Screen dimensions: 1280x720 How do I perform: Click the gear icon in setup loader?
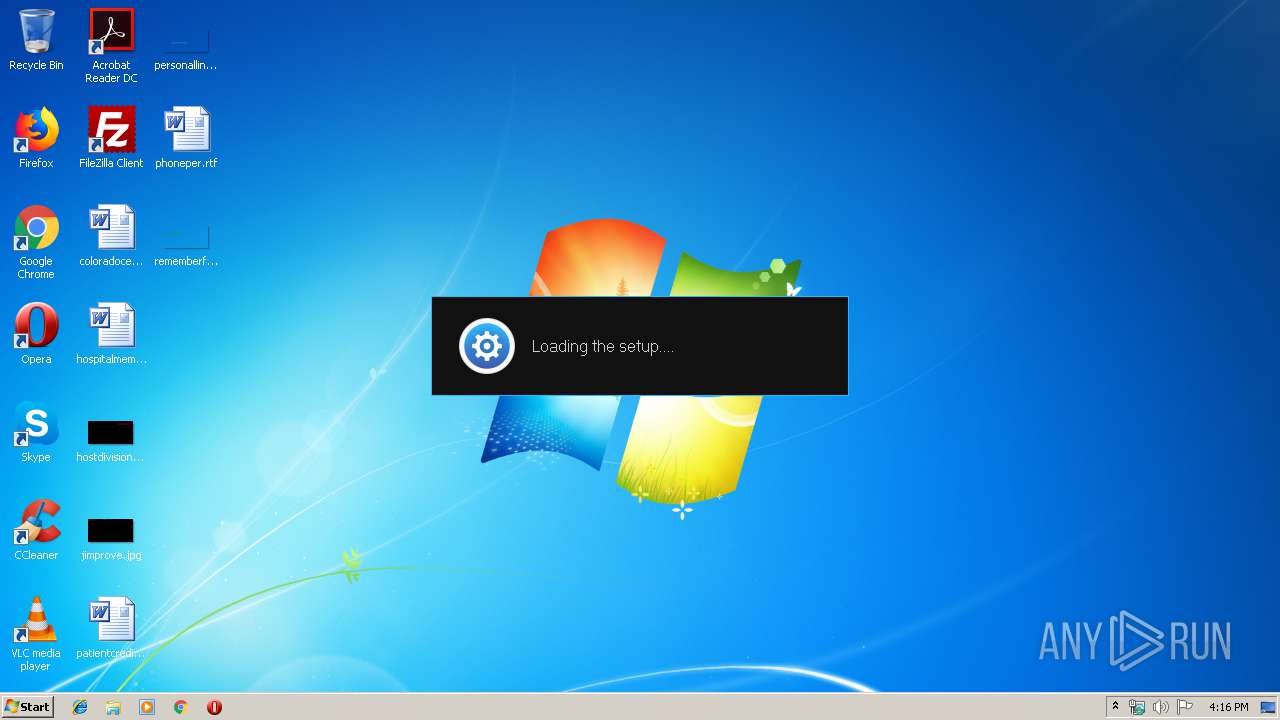coord(487,346)
